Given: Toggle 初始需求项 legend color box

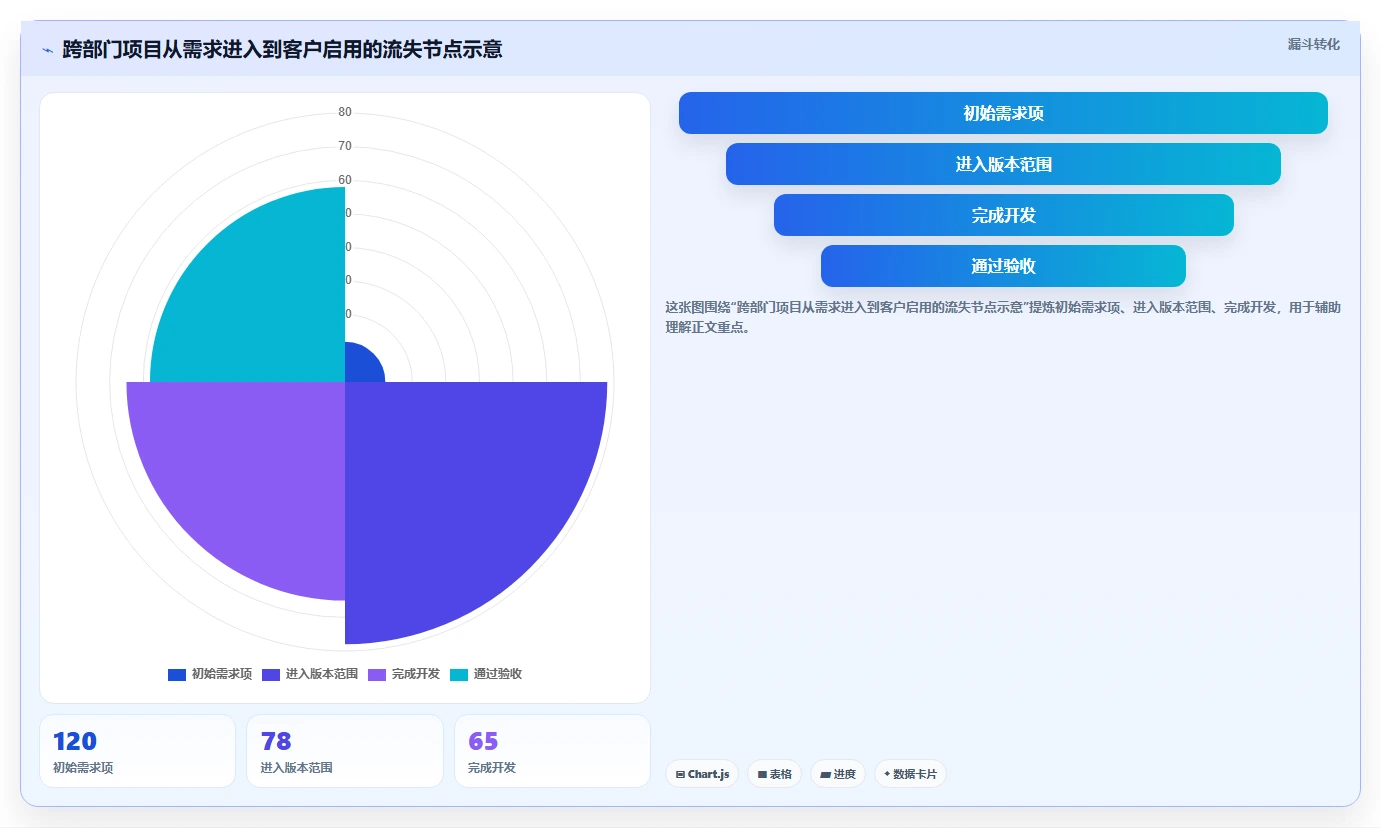Looking at the screenshot, I should pos(177,674).
